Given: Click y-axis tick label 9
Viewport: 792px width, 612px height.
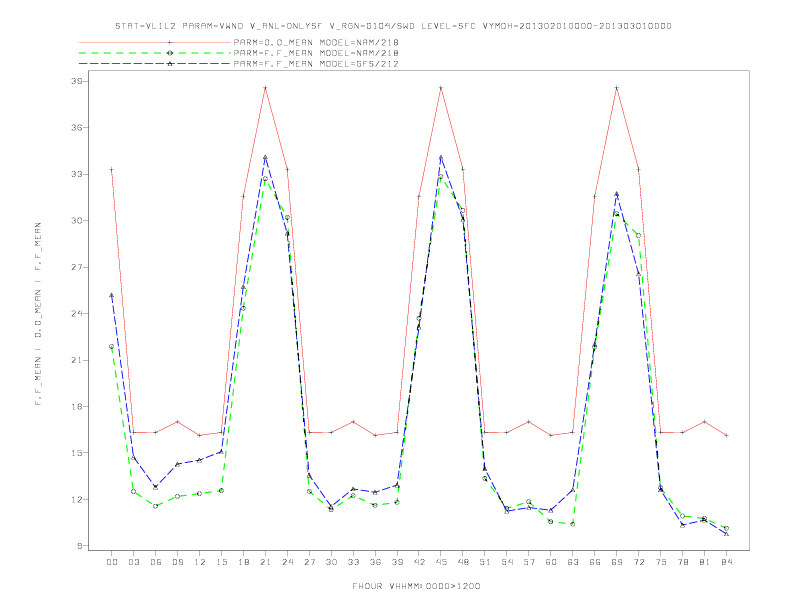Looking at the screenshot, I should (x=79, y=546).
